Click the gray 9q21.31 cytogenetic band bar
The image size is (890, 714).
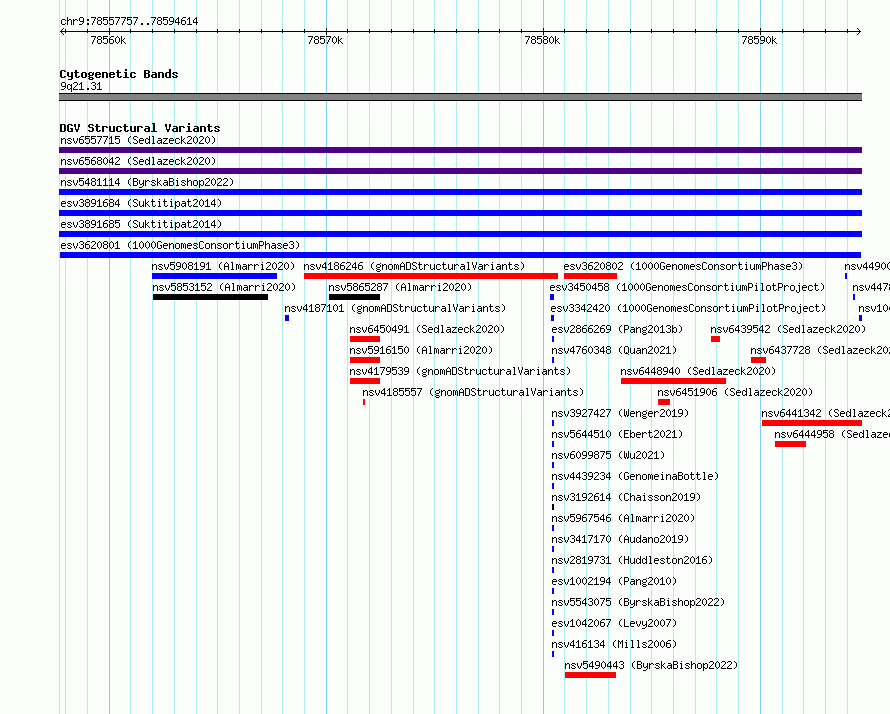(460, 97)
